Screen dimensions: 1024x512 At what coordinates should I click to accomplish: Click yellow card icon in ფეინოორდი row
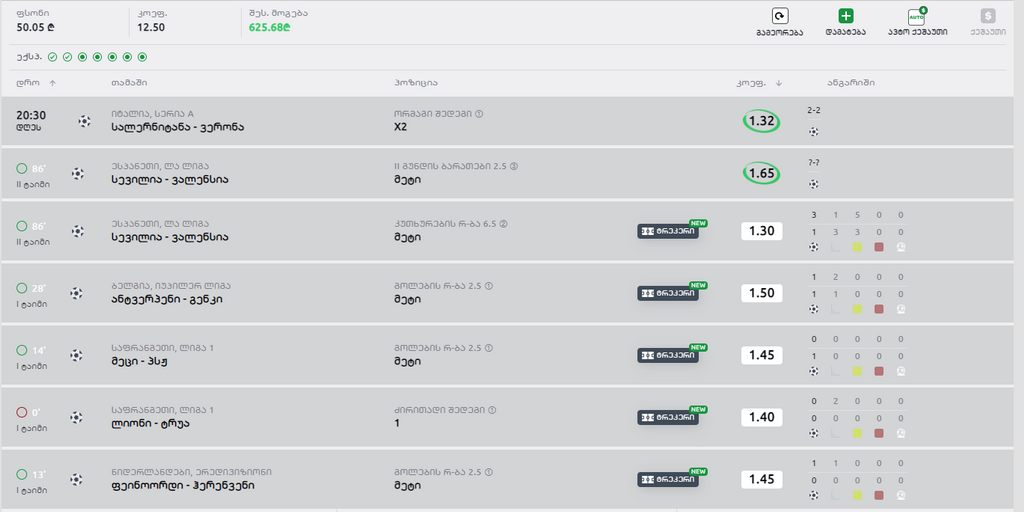click(x=857, y=495)
